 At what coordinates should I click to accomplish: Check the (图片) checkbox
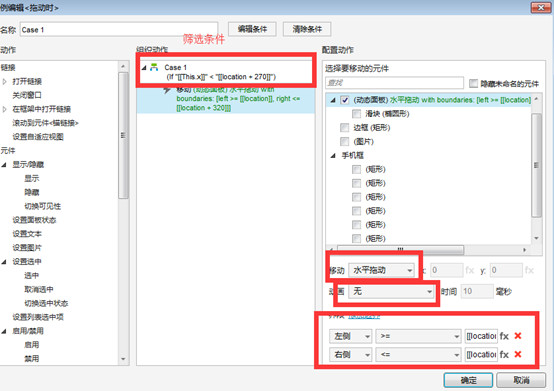[x=344, y=142]
